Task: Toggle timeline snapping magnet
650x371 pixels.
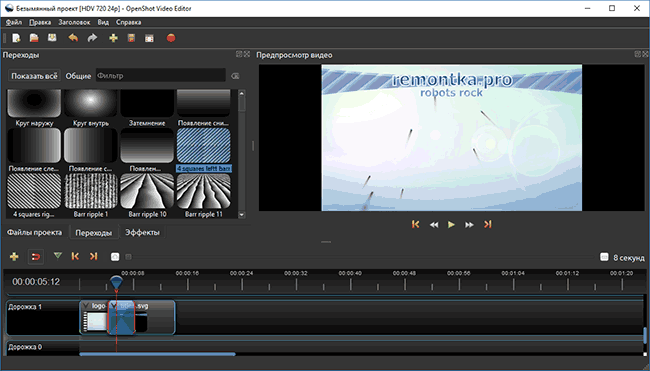Action: coord(36,257)
